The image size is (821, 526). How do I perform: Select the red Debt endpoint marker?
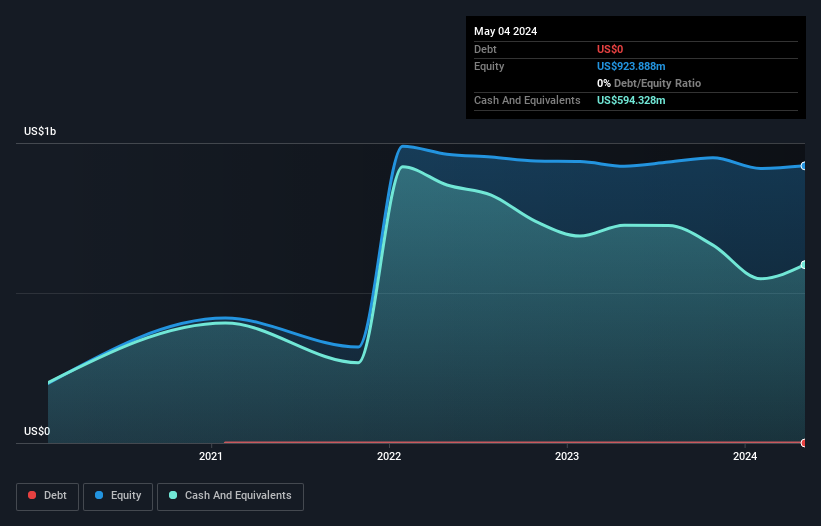tap(804, 443)
